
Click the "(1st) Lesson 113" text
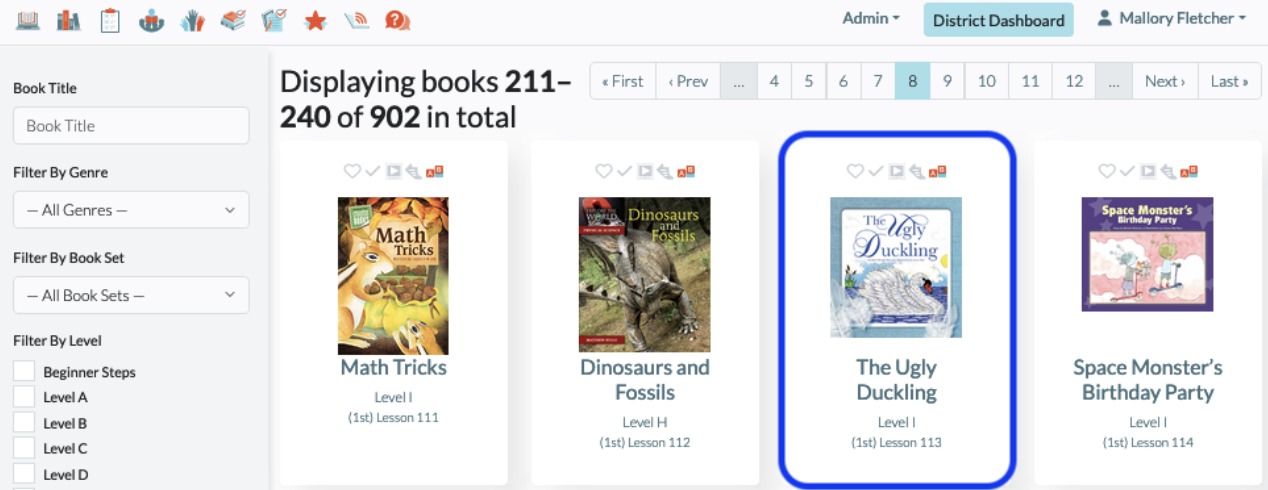896,442
